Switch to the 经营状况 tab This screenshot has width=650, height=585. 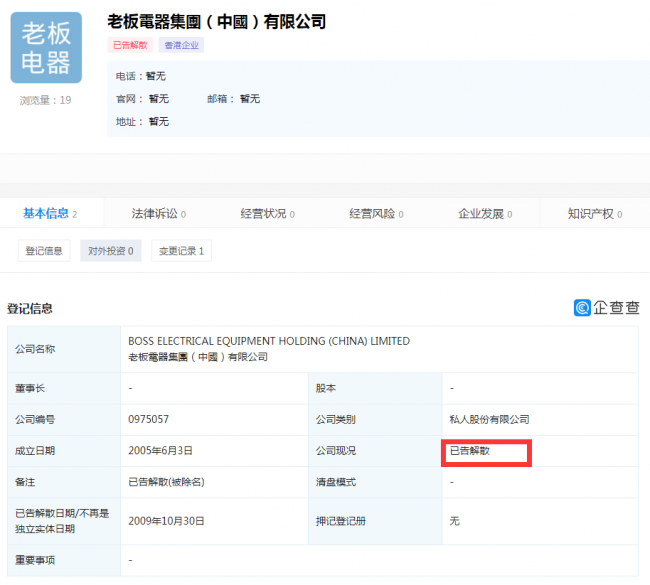[x=267, y=214]
